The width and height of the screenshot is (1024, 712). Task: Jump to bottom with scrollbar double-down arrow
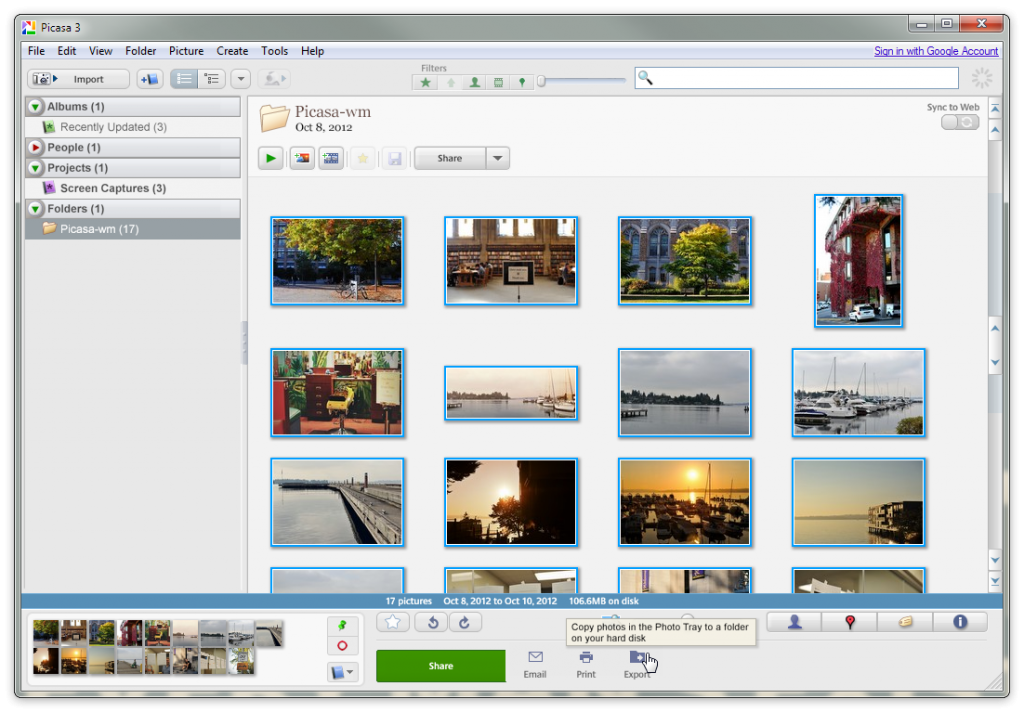995,581
